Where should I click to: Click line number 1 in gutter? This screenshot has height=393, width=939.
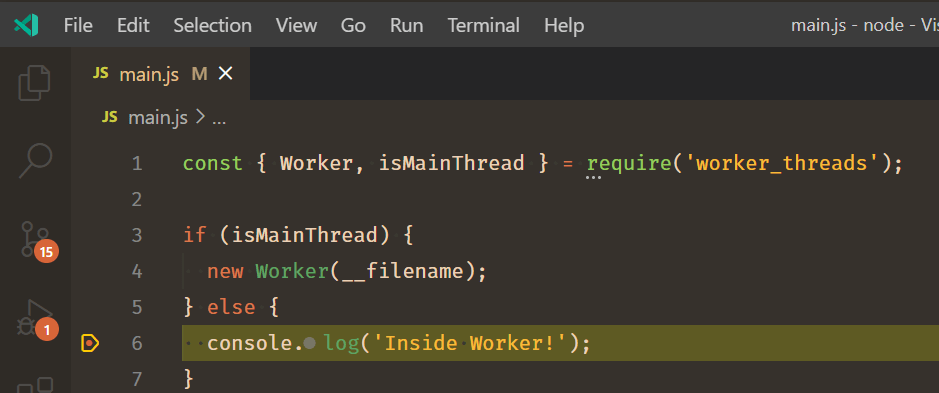(x=137, y=164)
